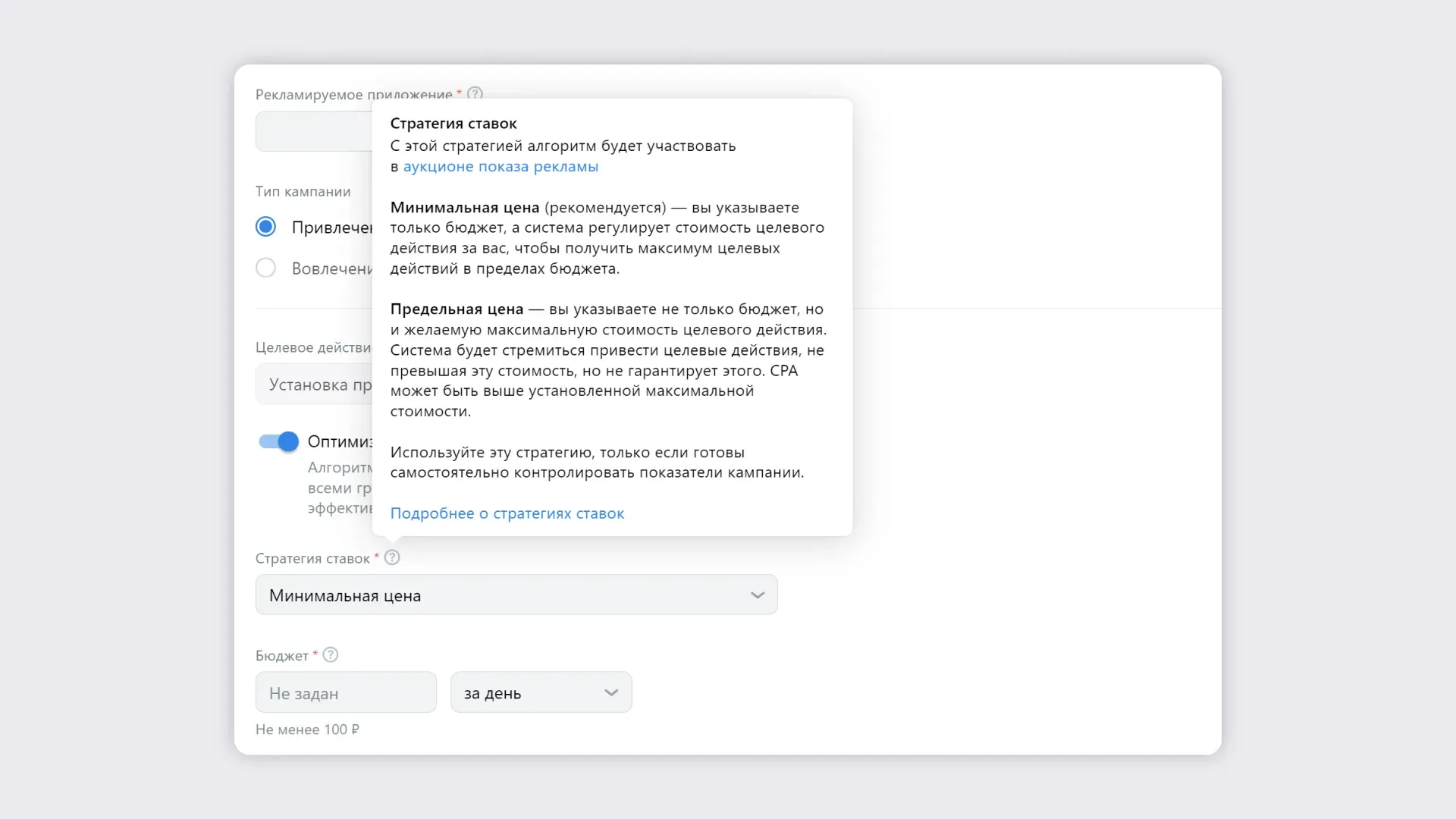
Task: Open Подробнее о стратегиях ставок link
Action: point(507,513)
